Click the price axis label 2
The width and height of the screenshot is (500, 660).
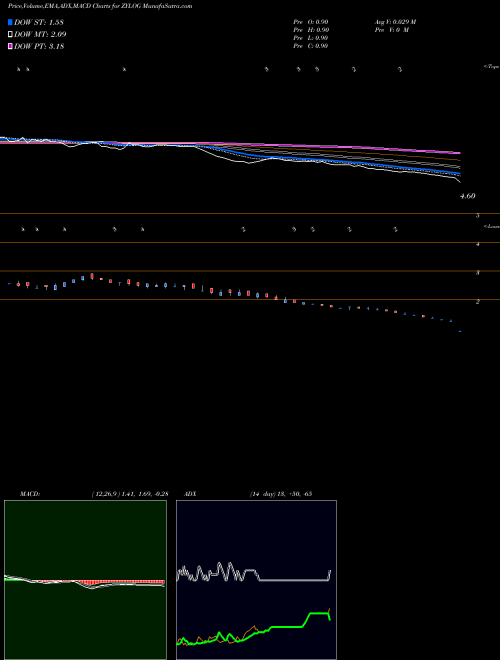coord(478,302)
